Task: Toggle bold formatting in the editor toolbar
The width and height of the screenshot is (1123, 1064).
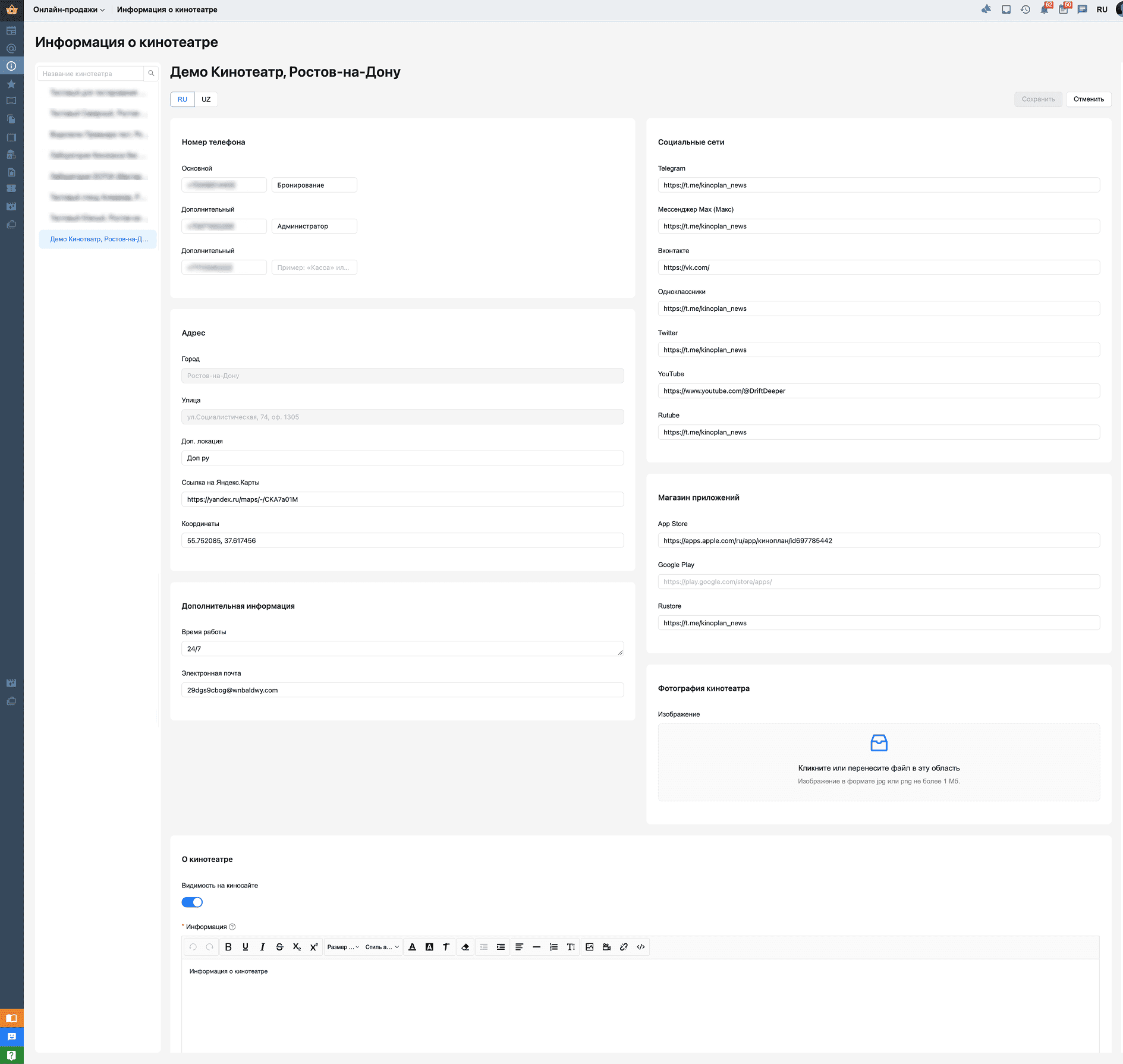Action: point(228,947)
